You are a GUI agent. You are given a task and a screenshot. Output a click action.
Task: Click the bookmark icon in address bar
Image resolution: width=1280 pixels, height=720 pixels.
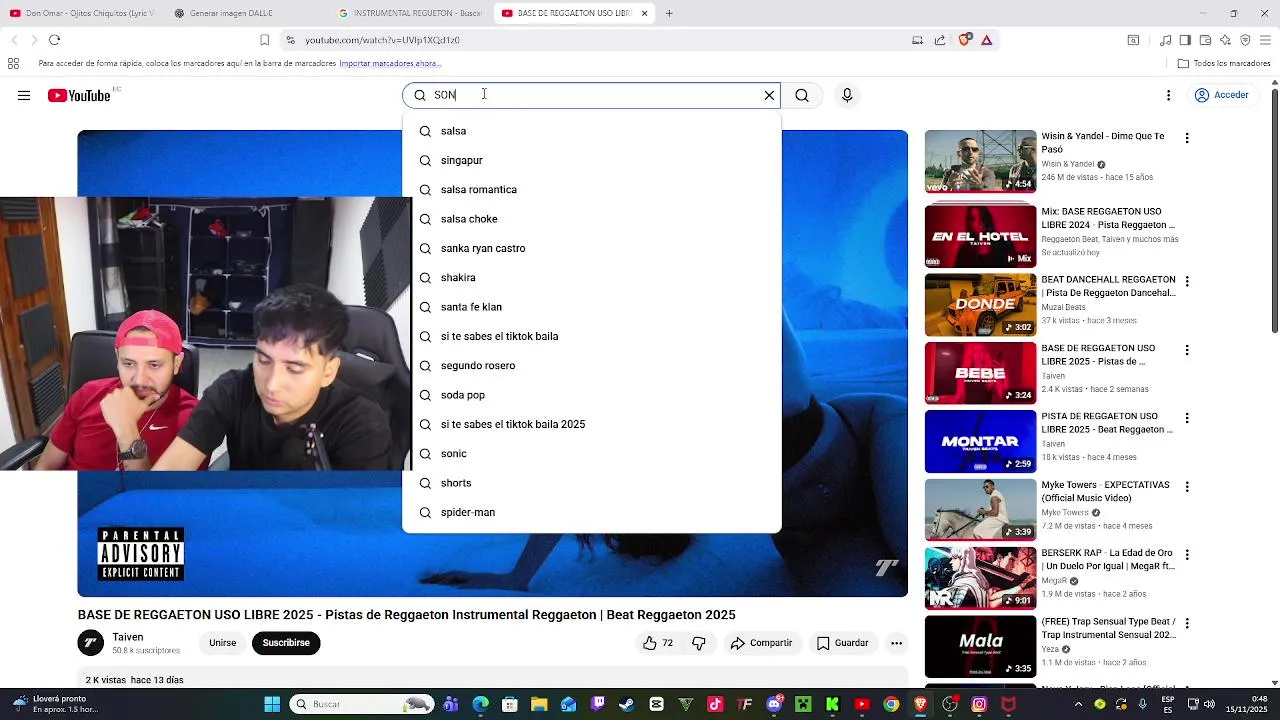click(x=264, y=40)
